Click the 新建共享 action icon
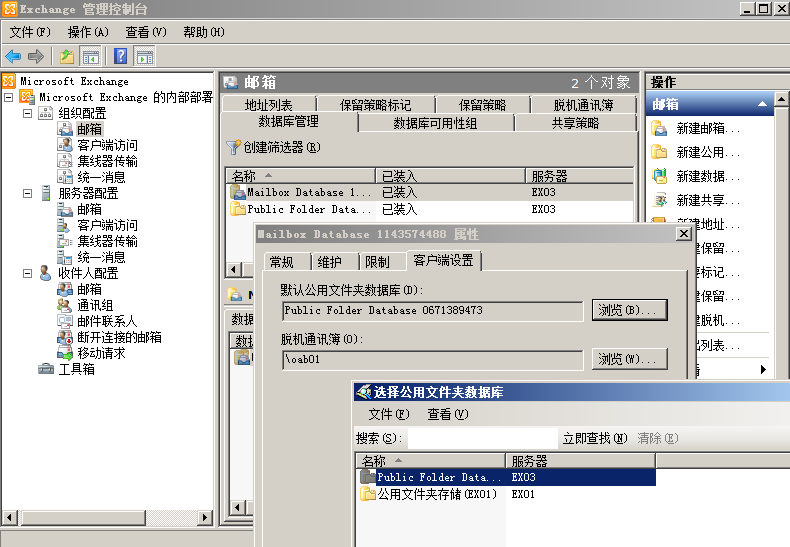Image resolution: width=790 pixels, height=547 pixels. 659,200
